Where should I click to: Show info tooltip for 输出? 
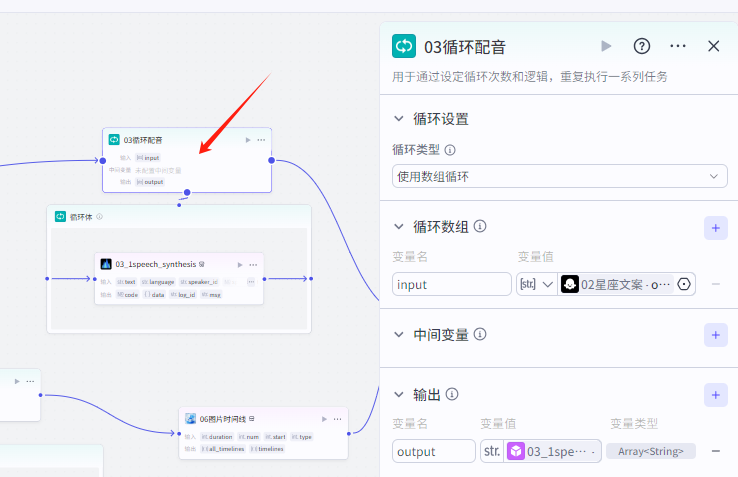tap(452, 394)
